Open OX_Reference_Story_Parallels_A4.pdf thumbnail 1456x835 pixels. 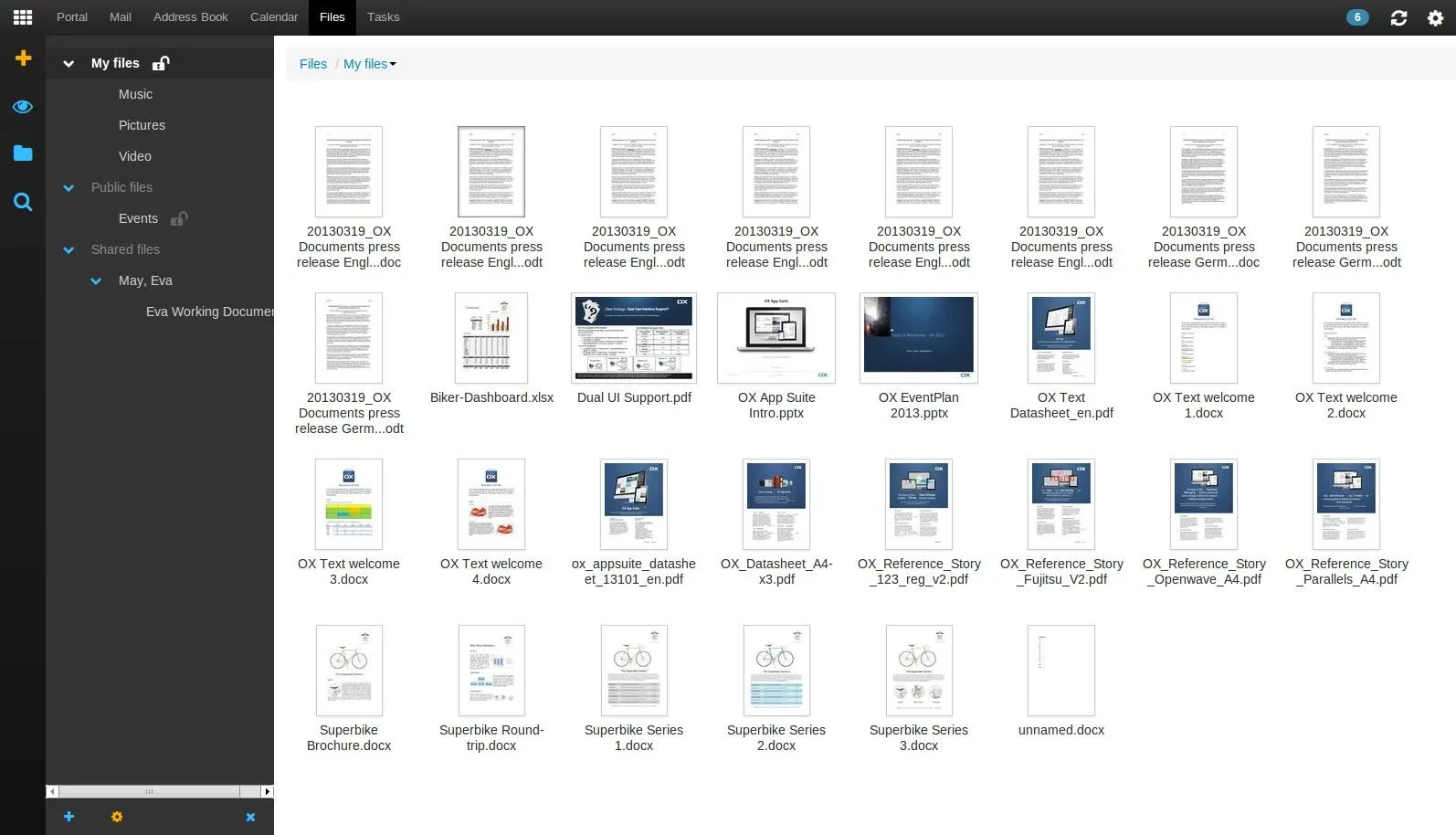(1346, 504)
